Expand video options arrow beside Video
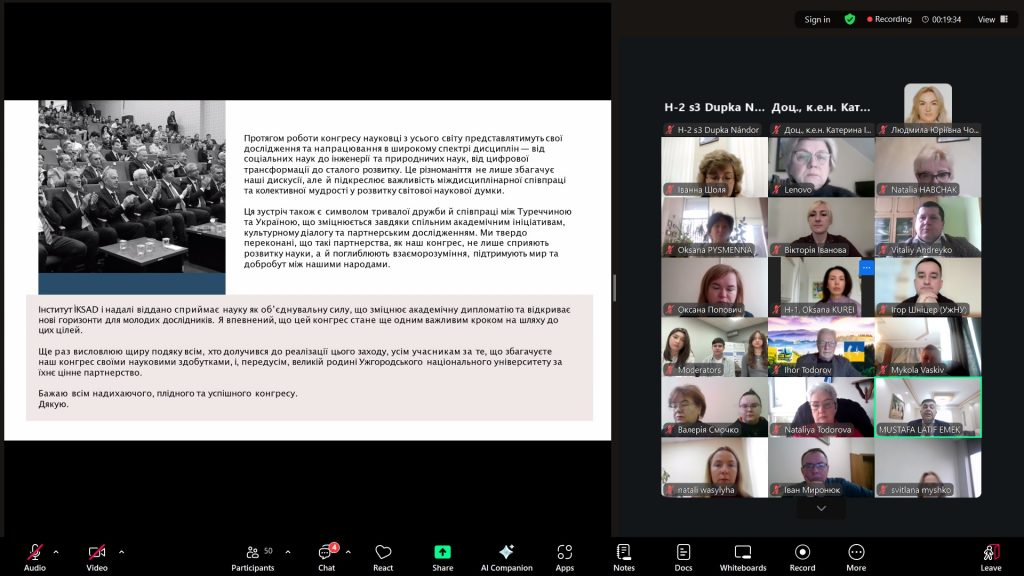The image size is (1024, 576). tap(121, 552)
